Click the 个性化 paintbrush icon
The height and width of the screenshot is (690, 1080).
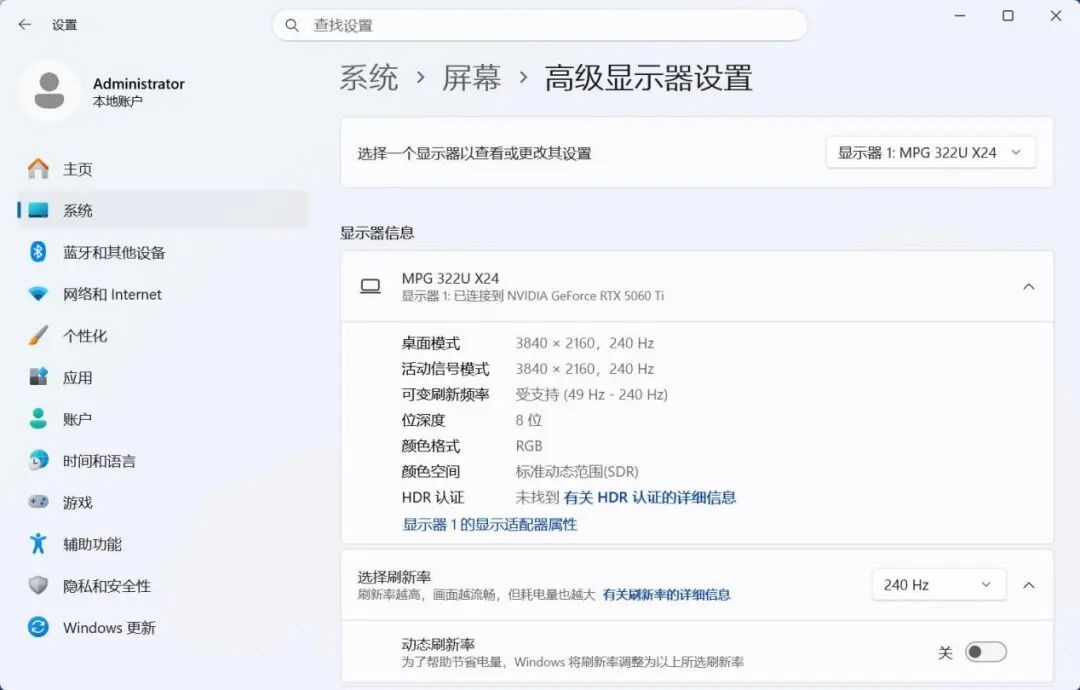coord(39,335)
